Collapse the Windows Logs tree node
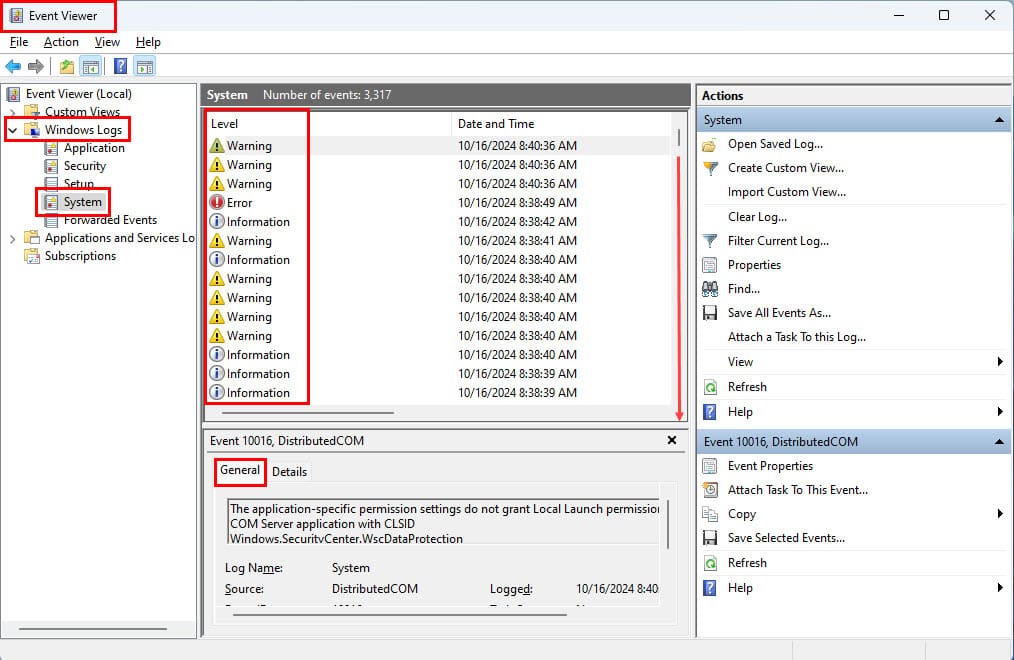The height and width of the screenshot is (660, 1014). pyautogui.click(x=12, y=130)
